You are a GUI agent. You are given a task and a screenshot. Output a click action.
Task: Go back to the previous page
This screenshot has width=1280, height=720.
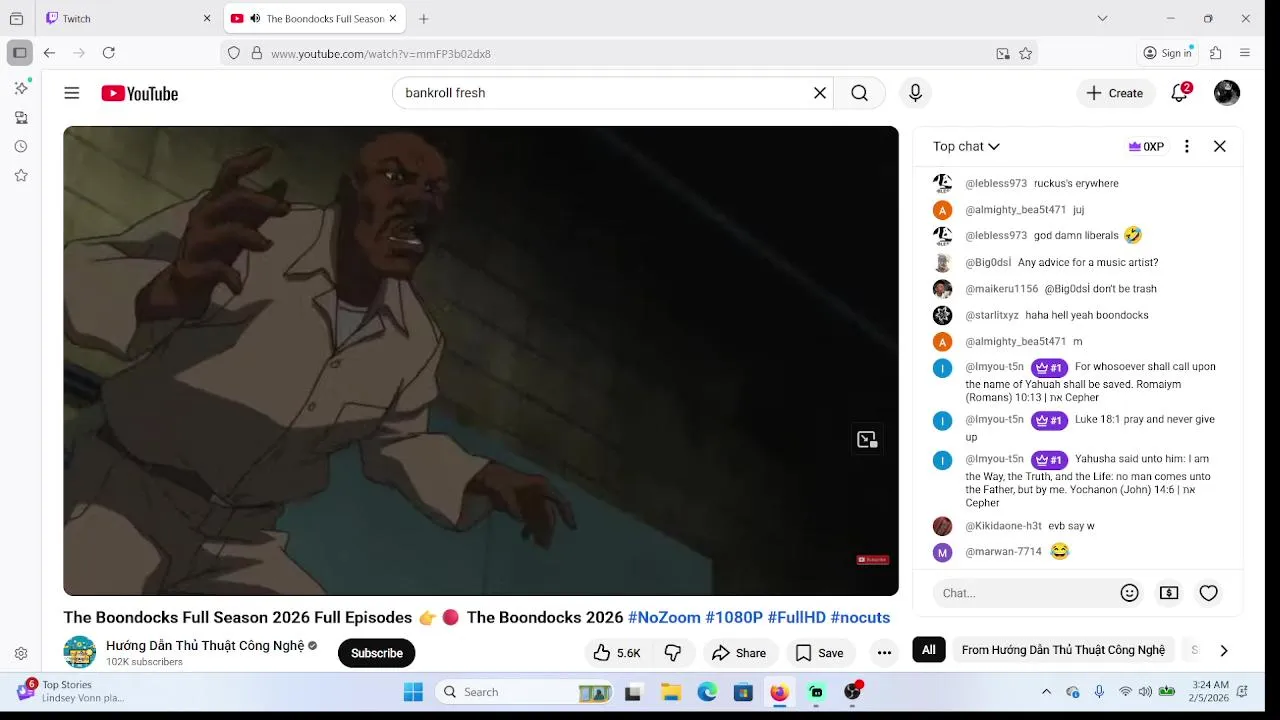(x=49, y=53)
